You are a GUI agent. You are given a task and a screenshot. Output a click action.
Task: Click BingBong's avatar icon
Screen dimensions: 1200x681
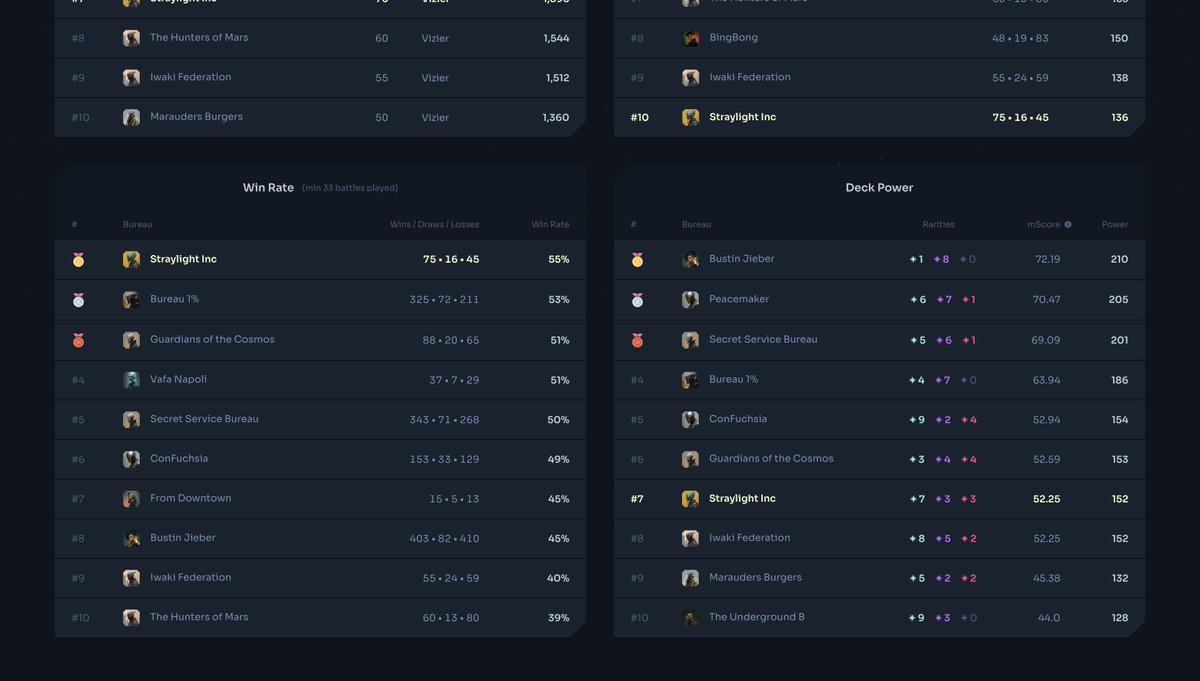[x=690, y=38]
